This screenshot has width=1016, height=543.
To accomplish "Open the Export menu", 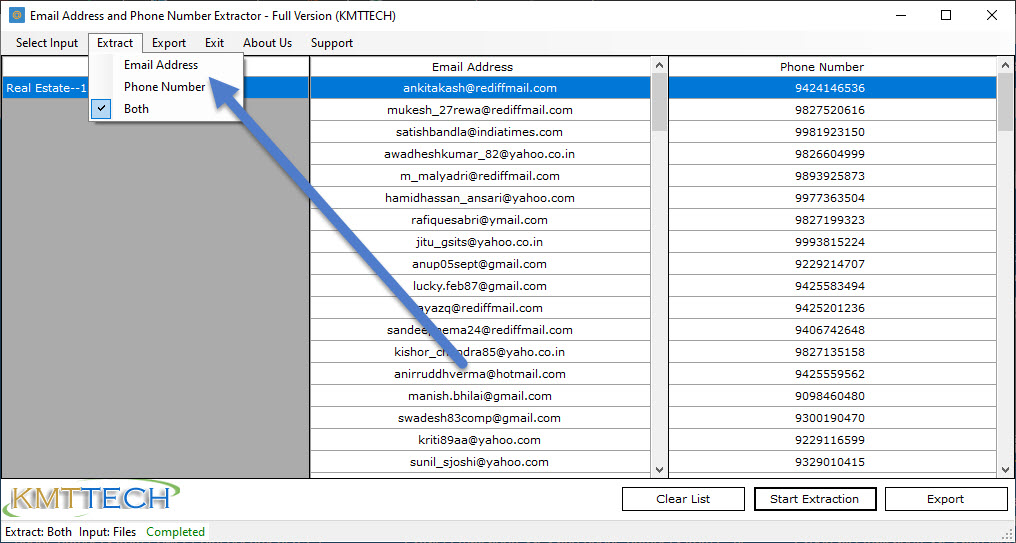I will tap(169, 43).
